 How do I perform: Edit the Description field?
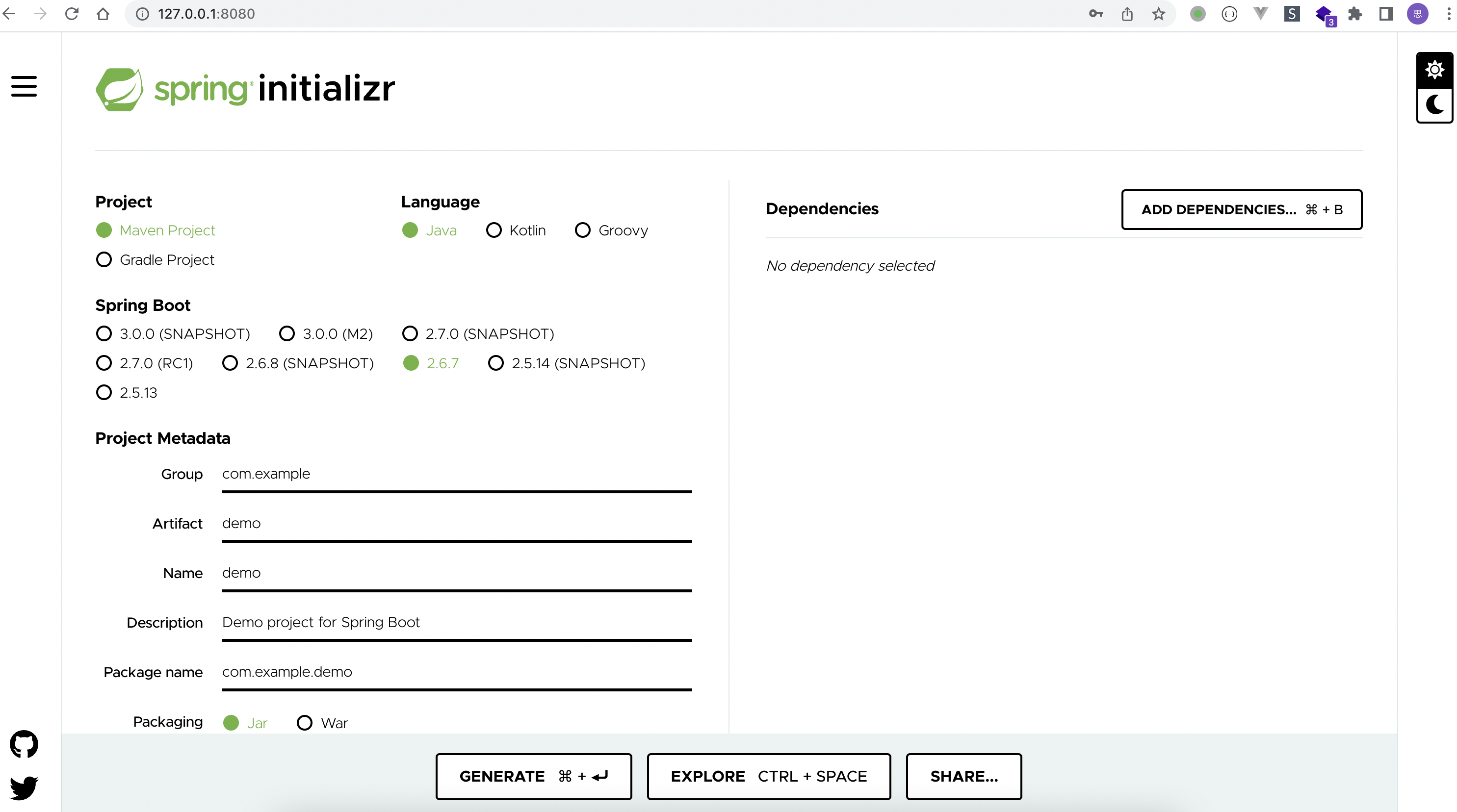pyautogui.click(x=457, y=624)
